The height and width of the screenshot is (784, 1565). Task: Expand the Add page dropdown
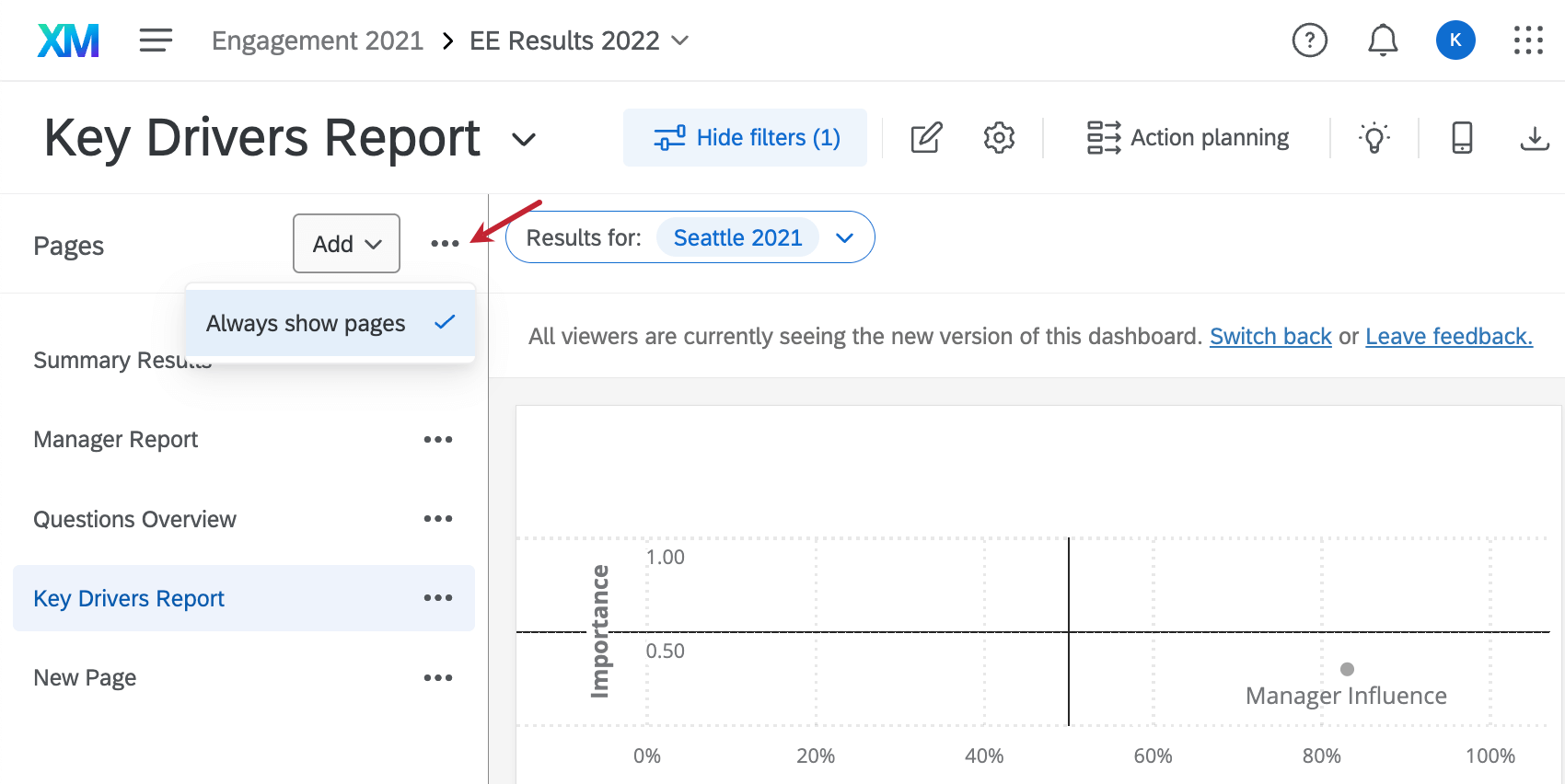[x=346, y=244]
